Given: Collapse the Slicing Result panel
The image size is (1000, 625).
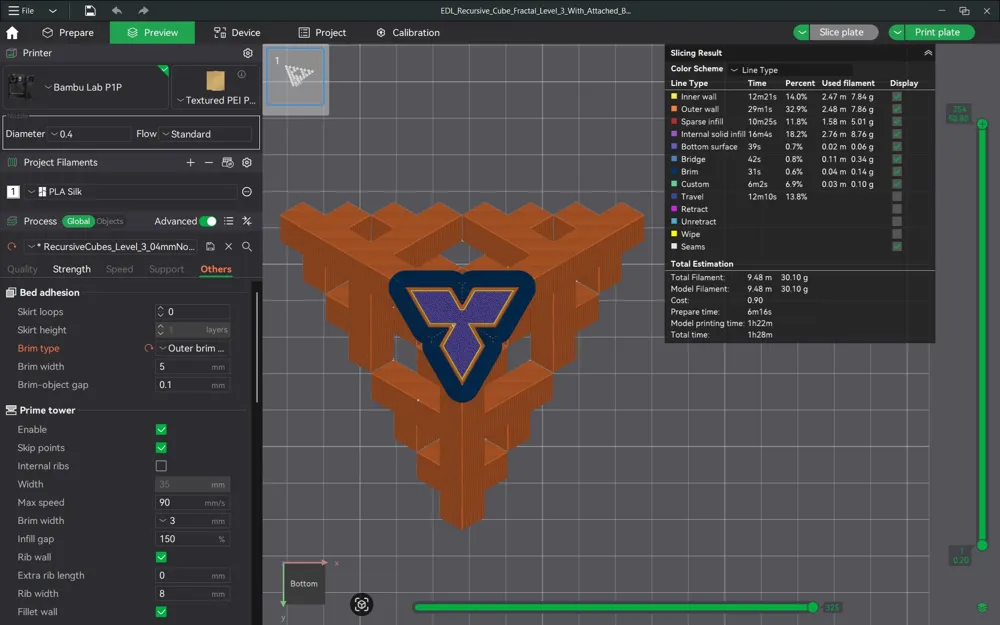Looking at the screenshot, I should pos(928,53).
